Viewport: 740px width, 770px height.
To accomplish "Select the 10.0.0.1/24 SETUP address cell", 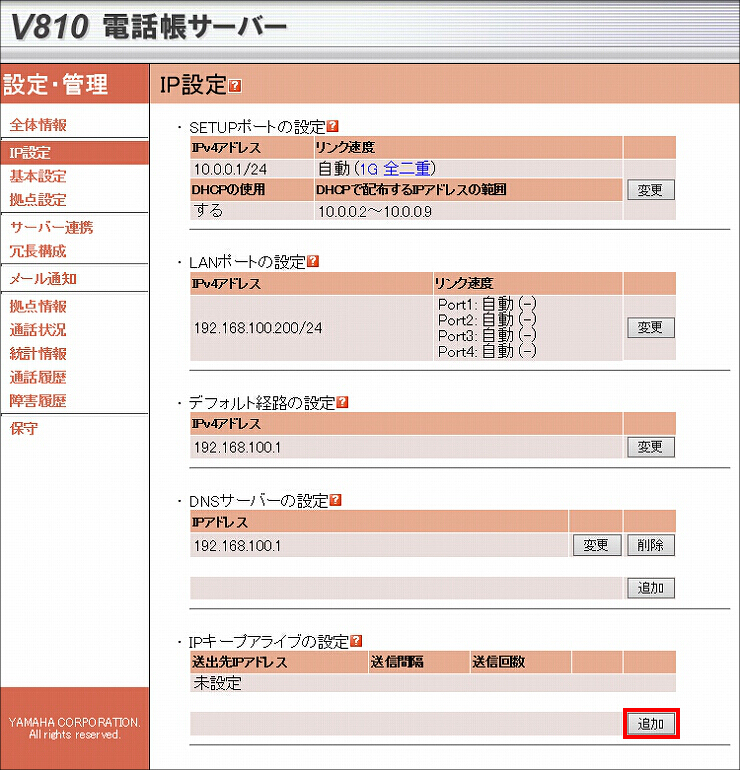I will tap(252, 169).
